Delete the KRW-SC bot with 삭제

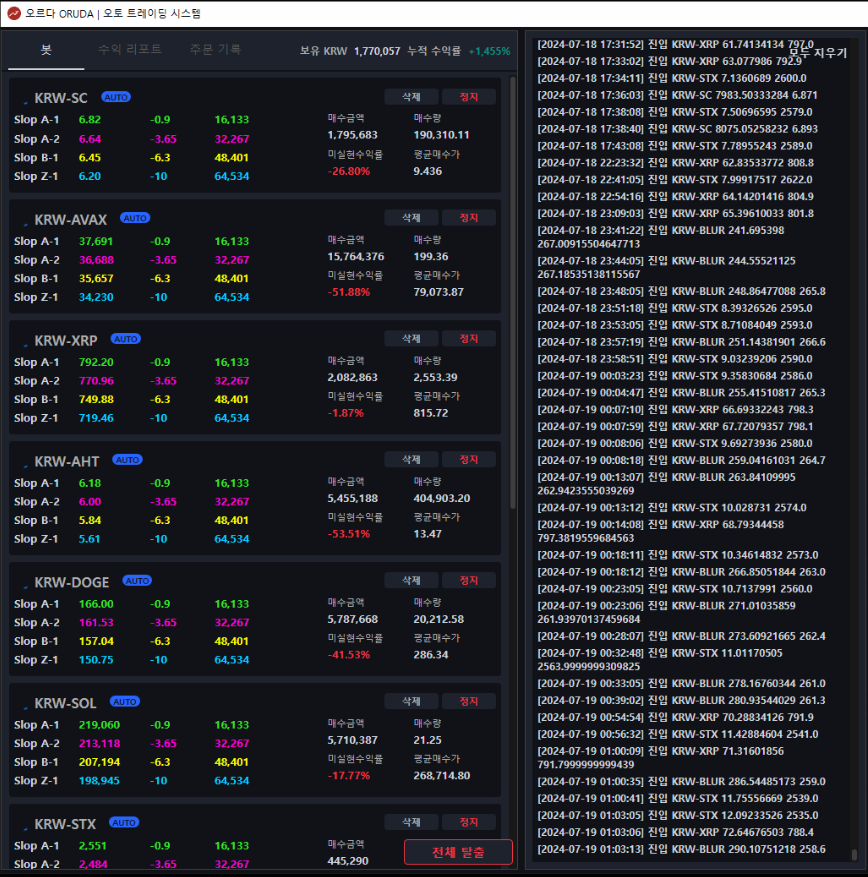point(411,97)
